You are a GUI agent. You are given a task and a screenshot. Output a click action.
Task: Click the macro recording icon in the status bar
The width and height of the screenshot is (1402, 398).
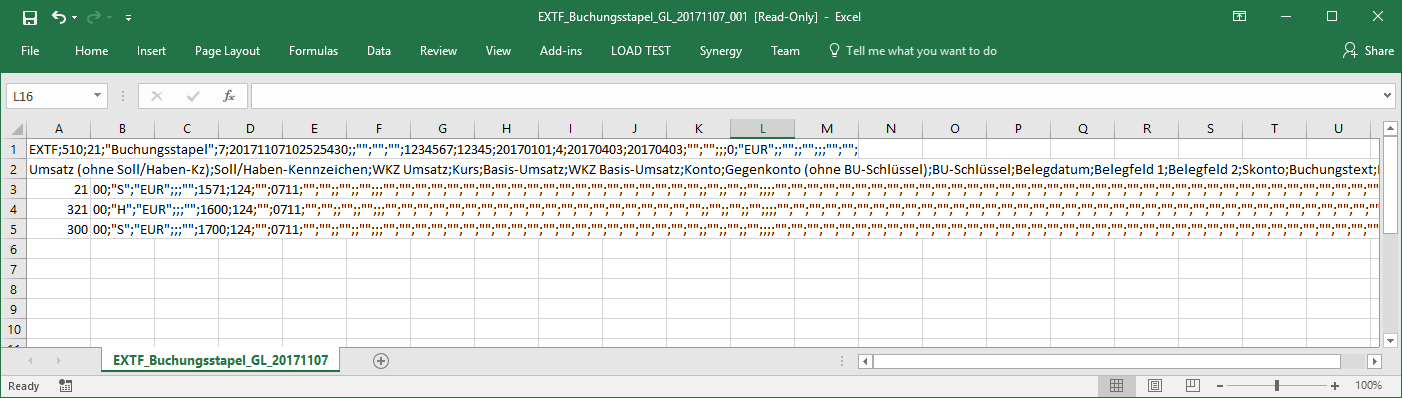(x=65, y=385)
